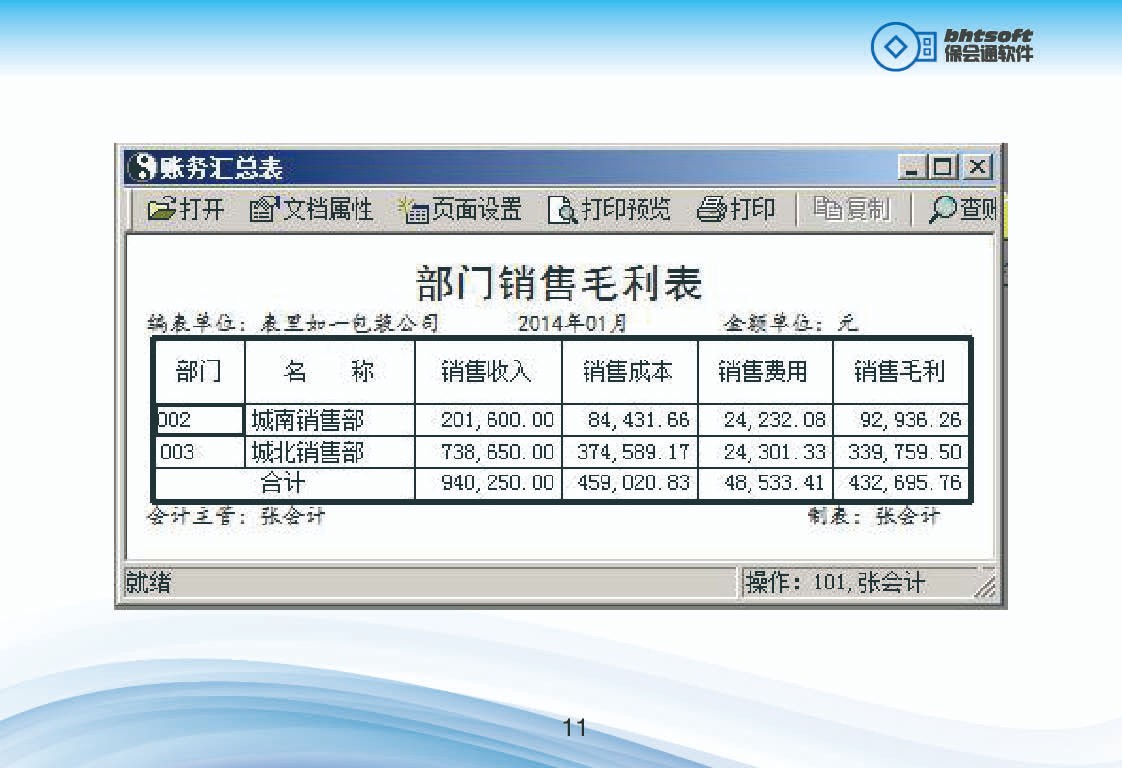Click the 销售收入 column header
The width and height of the screenshot is (1122, 768).
tap(487, 372)
